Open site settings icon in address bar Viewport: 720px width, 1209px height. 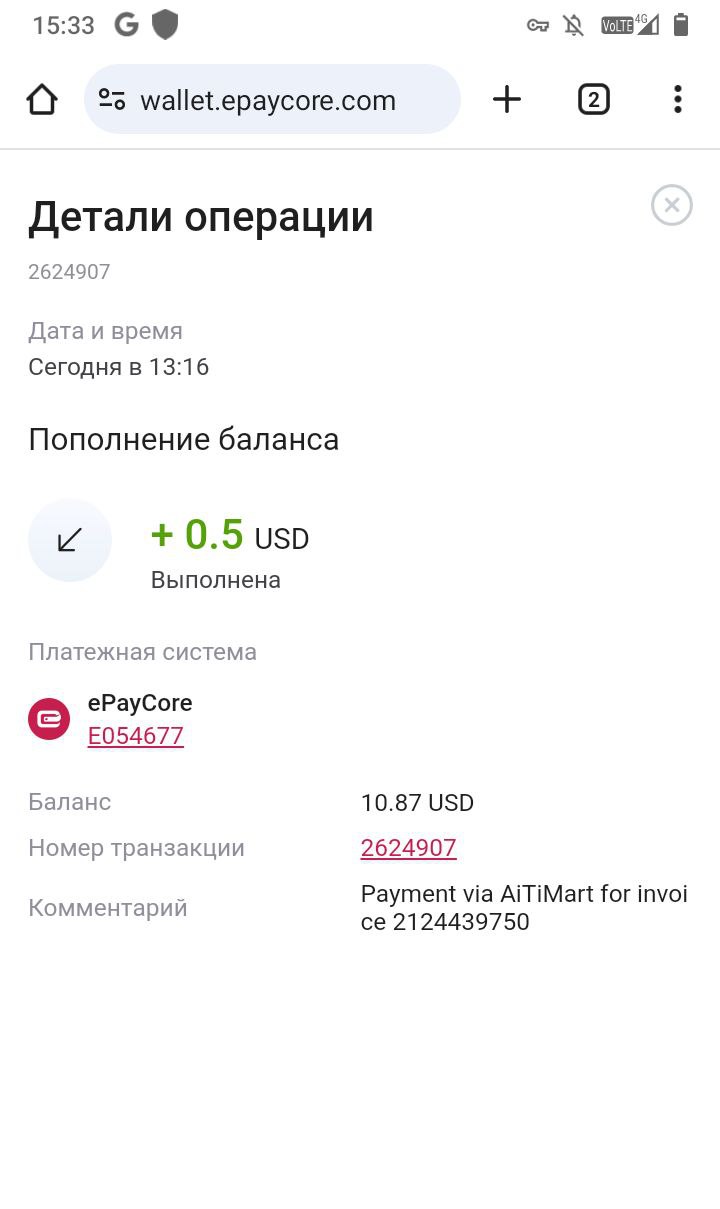click(112, 99)
